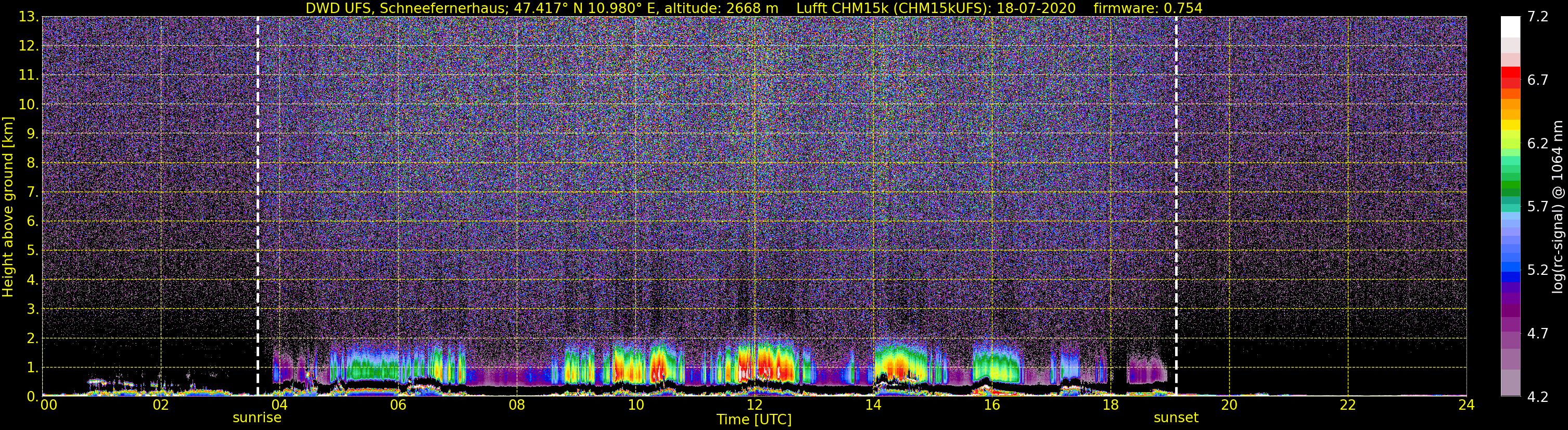This screenshot has height=430, width=1568.
Task: Click the colorbar value '4.7'
Action: (1538, 334)
